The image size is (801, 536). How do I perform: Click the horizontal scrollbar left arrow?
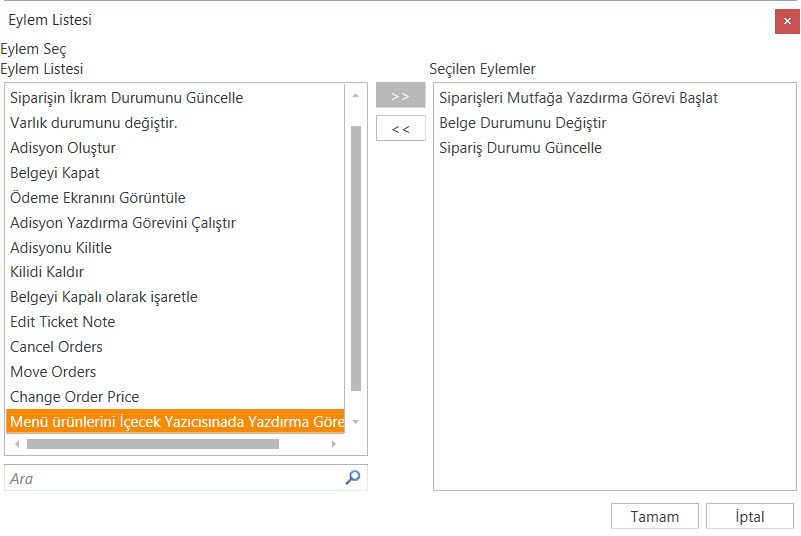pos(17,444)
